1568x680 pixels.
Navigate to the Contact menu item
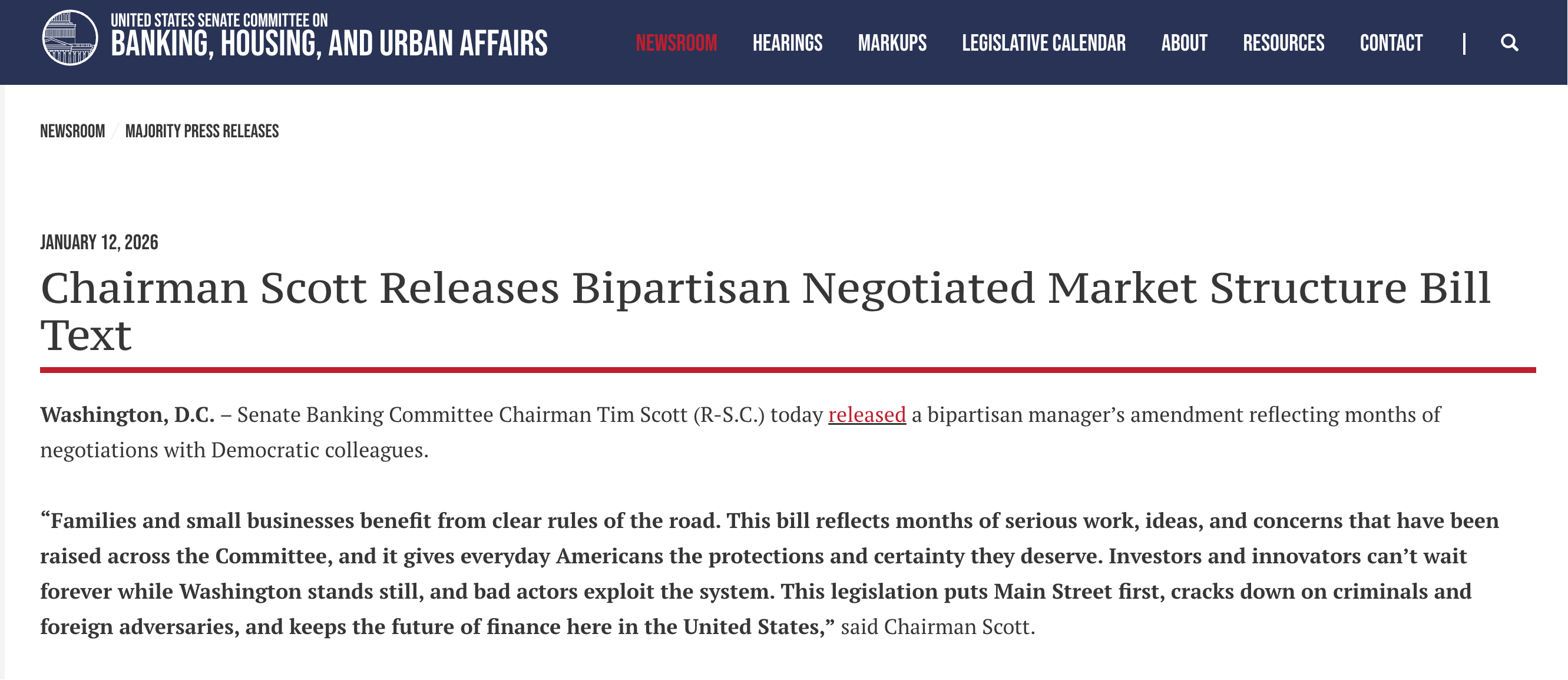1391,43
